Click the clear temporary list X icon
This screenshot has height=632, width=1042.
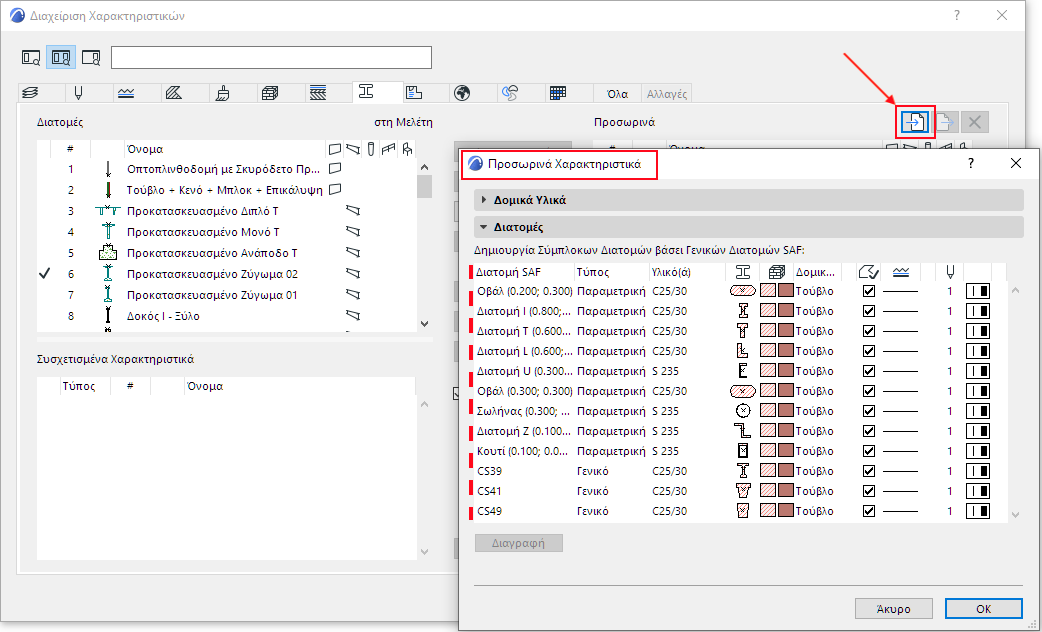click(975, 122)
